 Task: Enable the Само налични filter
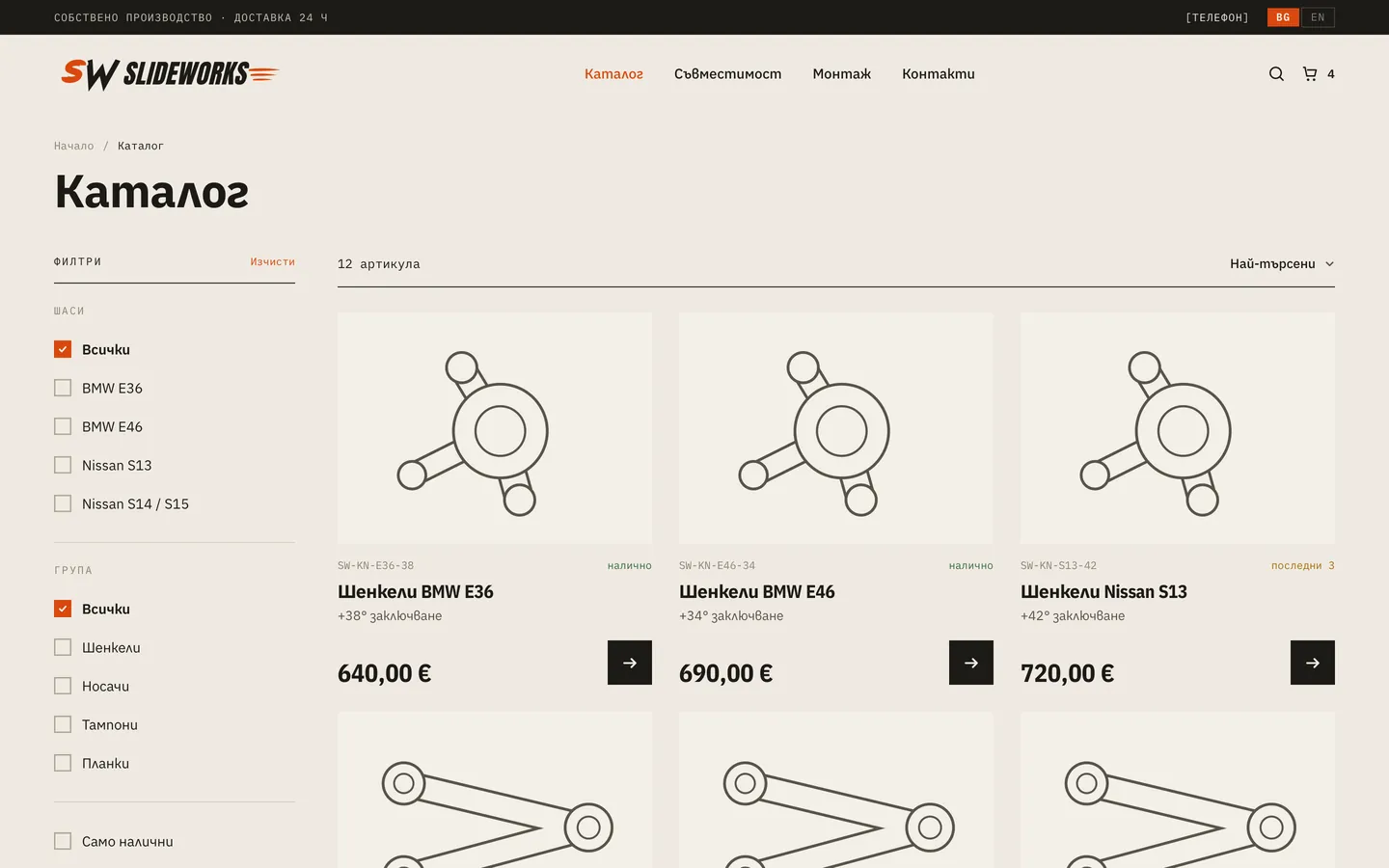pyautogui.click(x=63, y=841)
